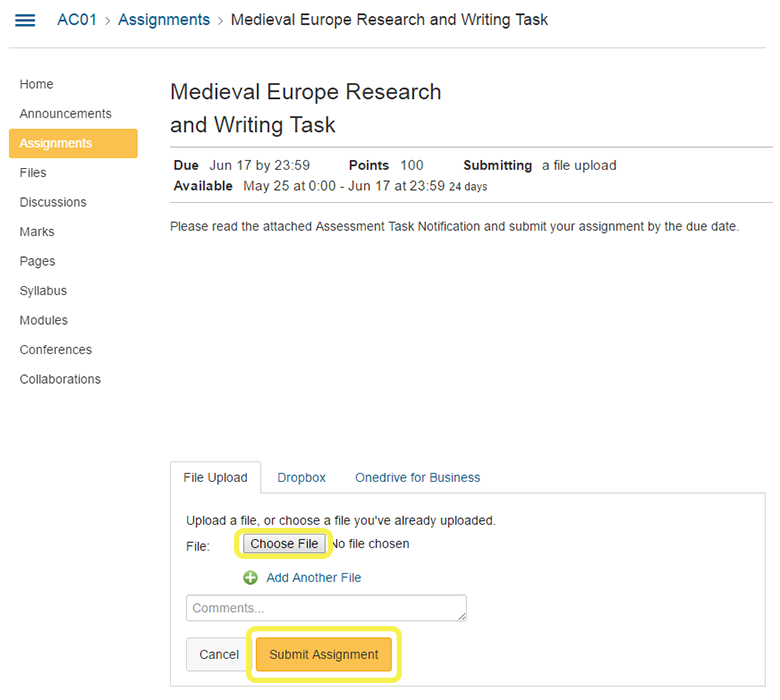
Task: Click inside the Comments text box
Action: coord(326,608)
